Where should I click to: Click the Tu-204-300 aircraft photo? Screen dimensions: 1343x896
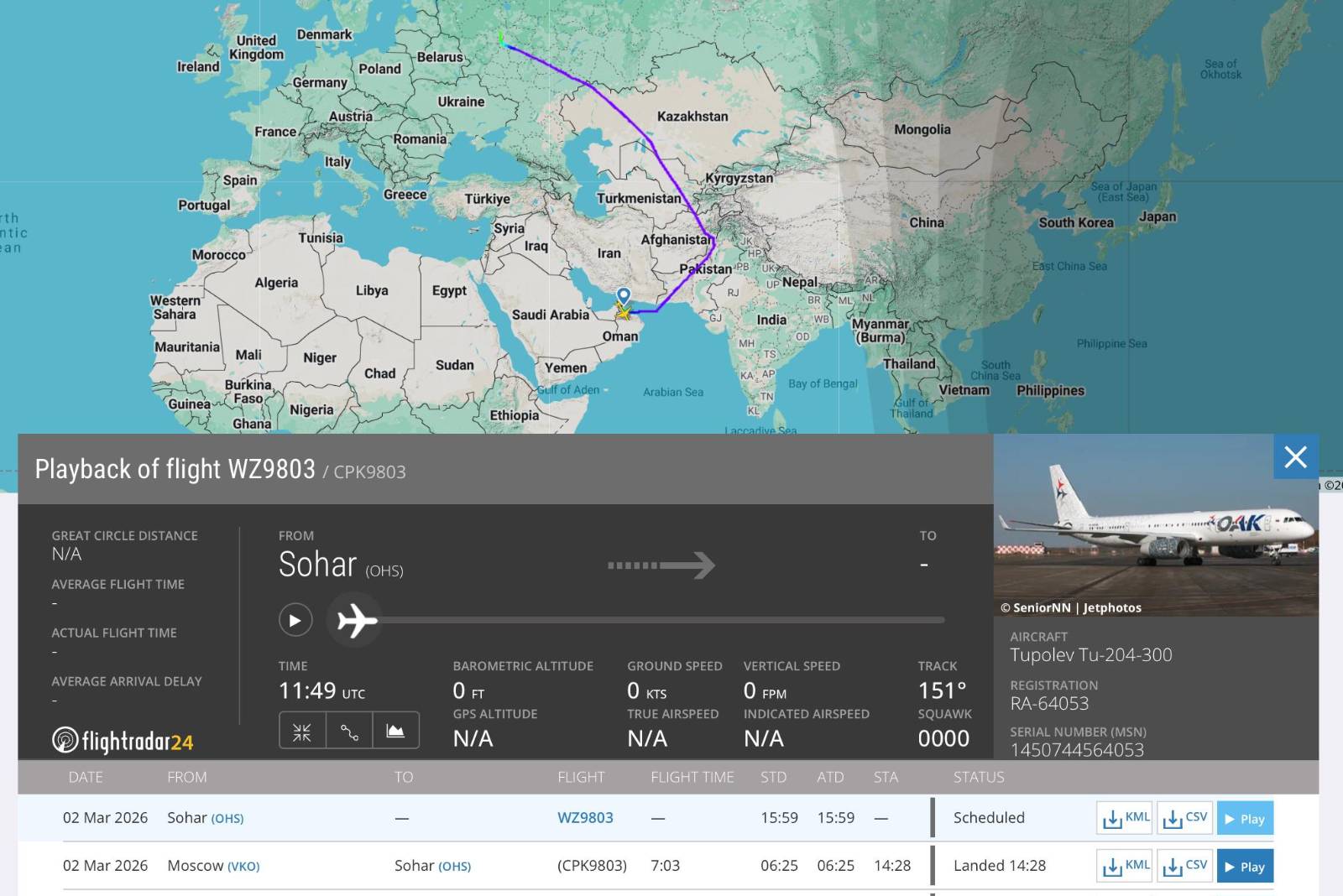tap(1156, 525)
